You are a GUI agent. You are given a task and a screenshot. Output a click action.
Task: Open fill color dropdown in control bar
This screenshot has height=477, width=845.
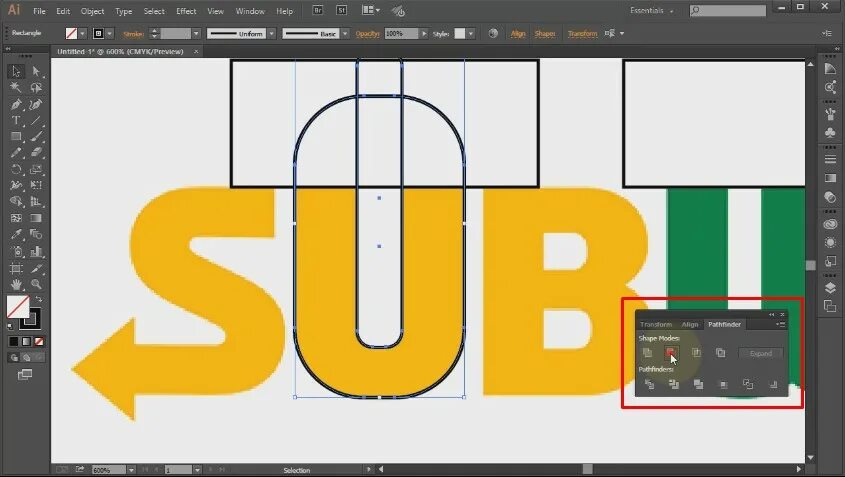click(x=82, y=33)
